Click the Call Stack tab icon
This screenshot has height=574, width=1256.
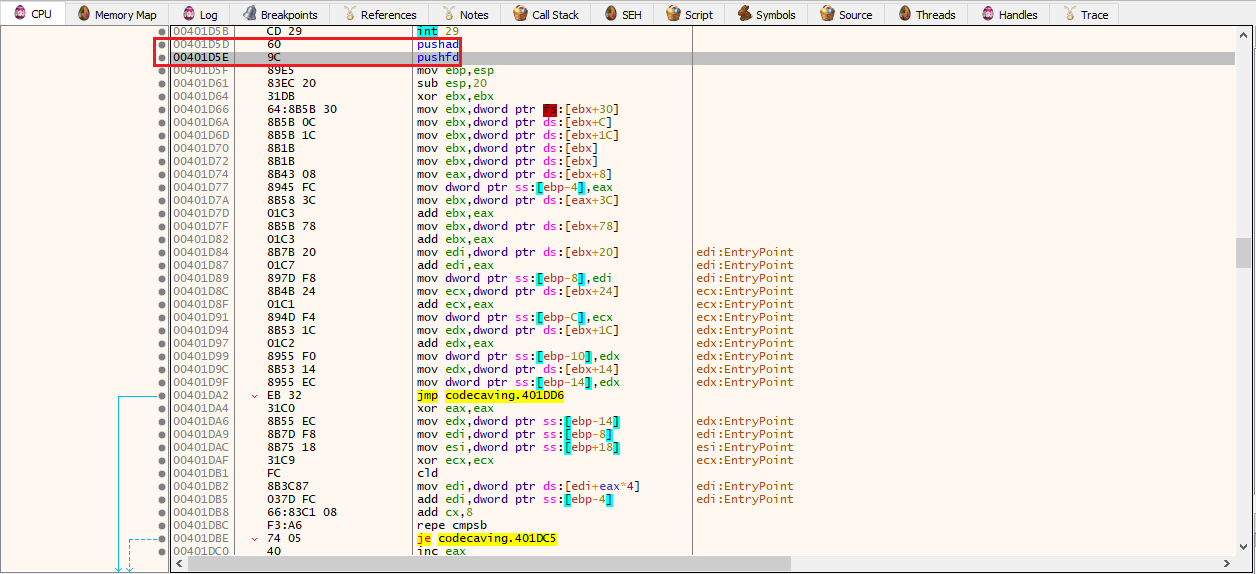tap(520, 14)
